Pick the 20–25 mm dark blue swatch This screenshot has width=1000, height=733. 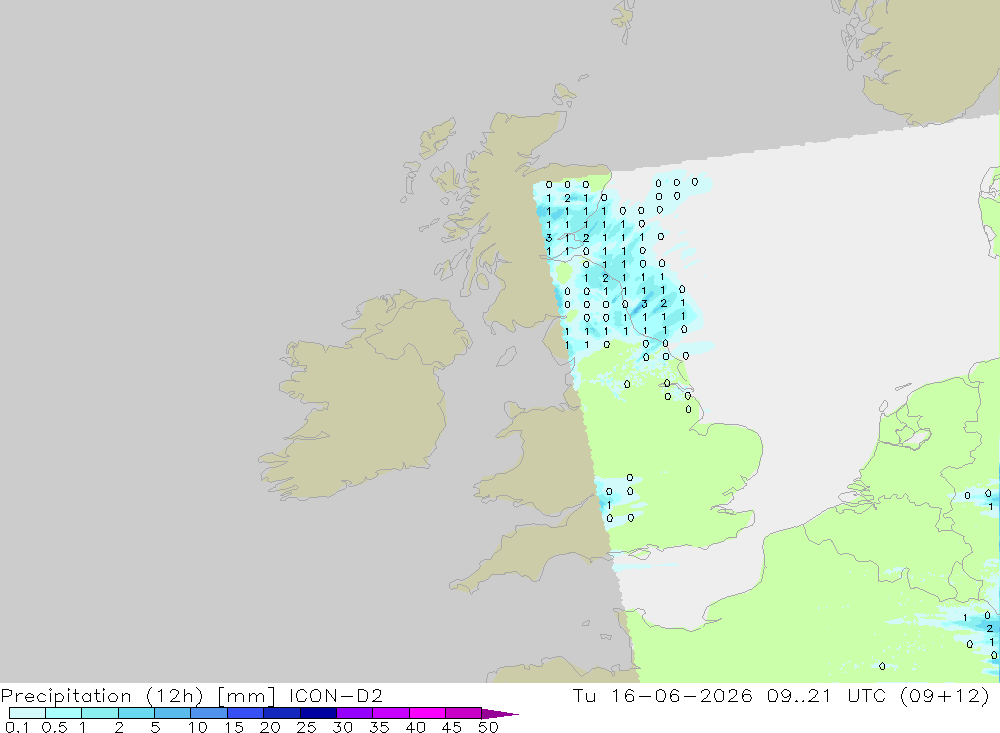point(282,713)
